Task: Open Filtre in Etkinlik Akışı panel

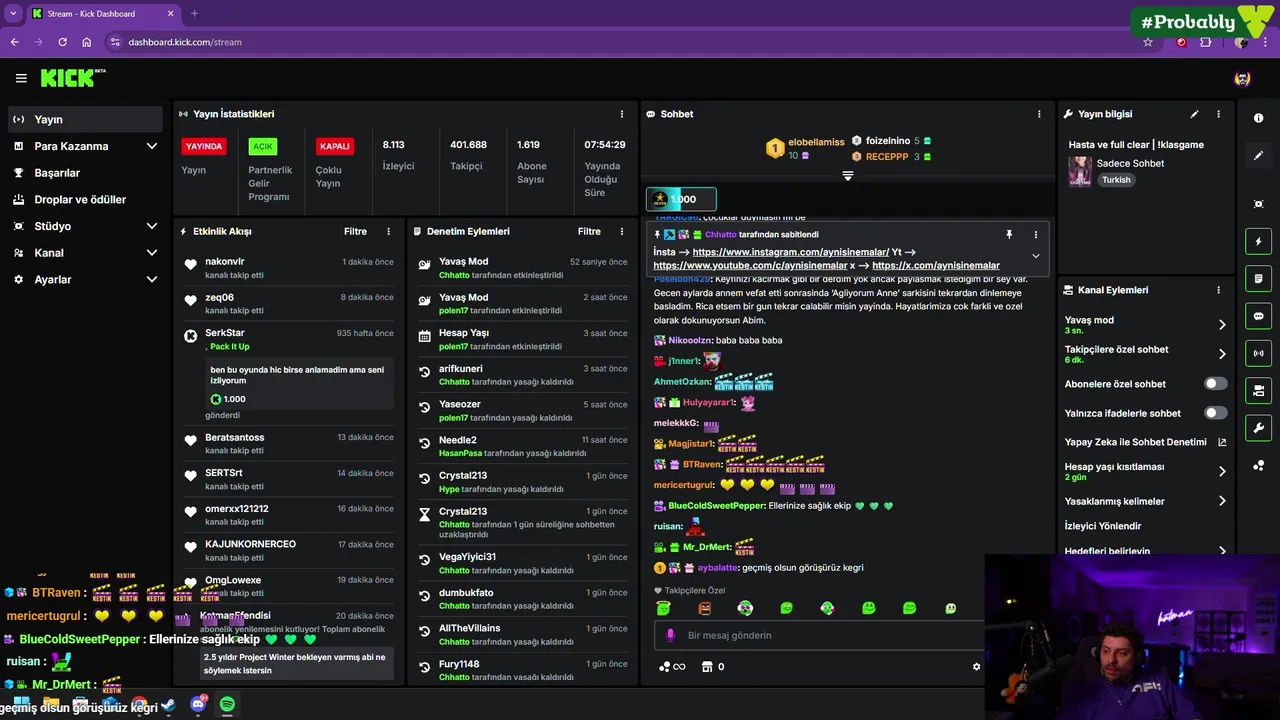Action: tap(355, 231)
